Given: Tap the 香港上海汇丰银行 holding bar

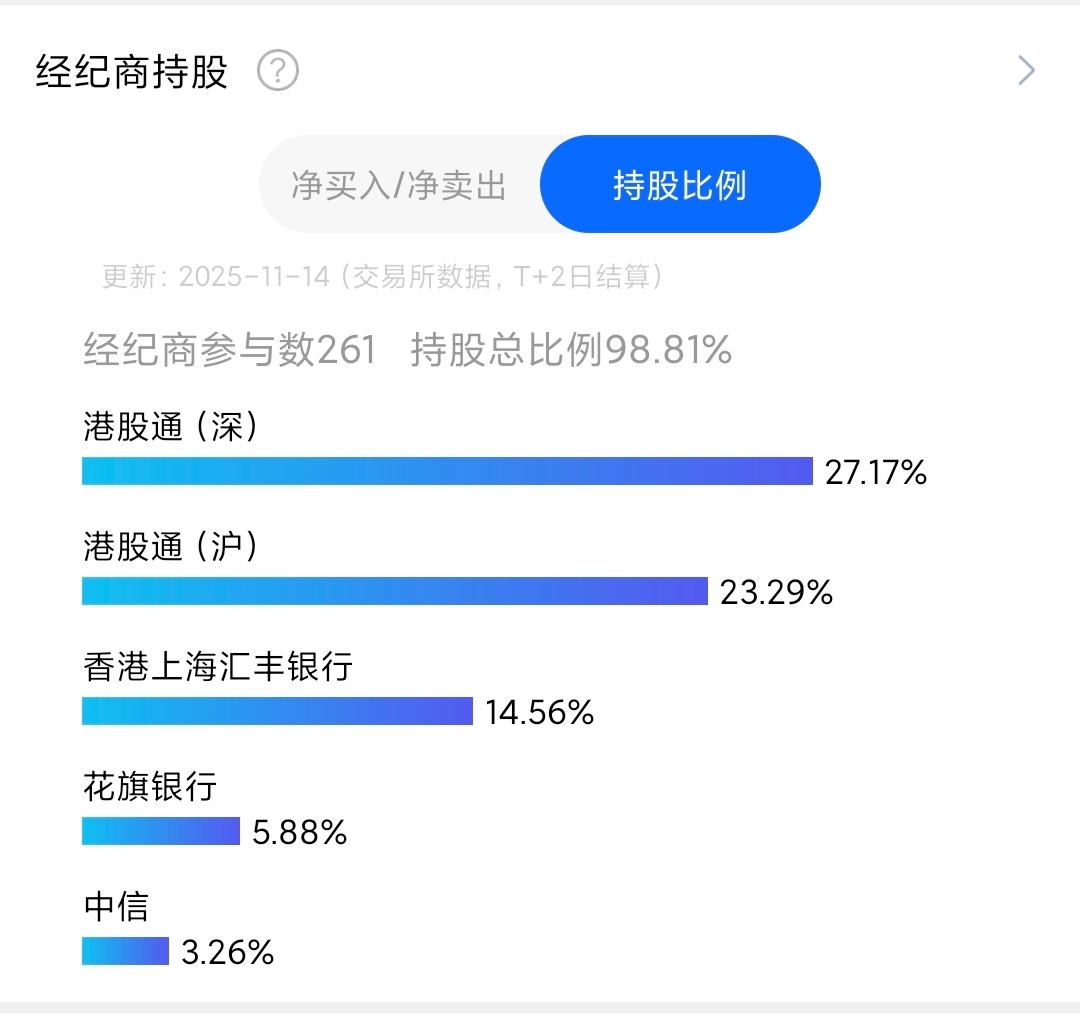Looking at the screenshot, I should 278,711.
